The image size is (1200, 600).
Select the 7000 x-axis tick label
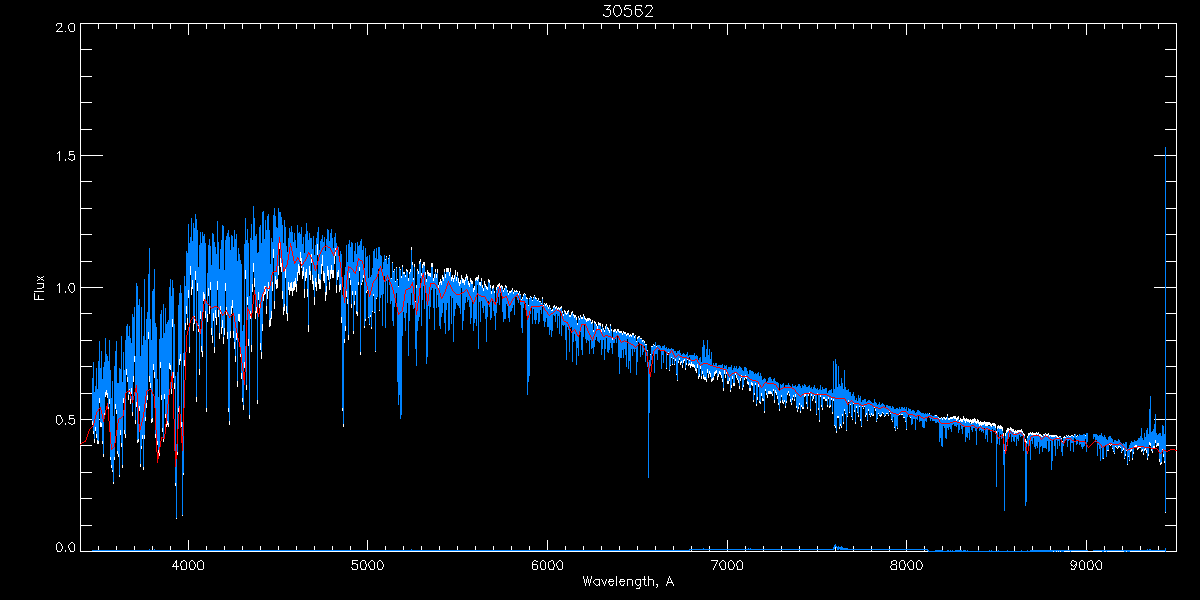pos(727,565)
